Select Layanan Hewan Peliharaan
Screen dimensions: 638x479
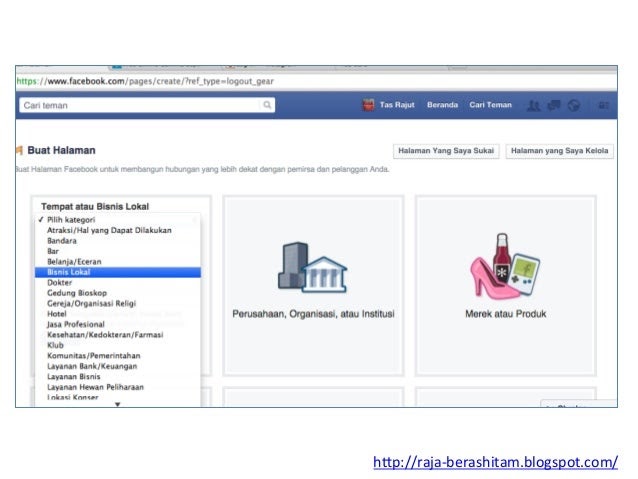click(x=118, y=387)
